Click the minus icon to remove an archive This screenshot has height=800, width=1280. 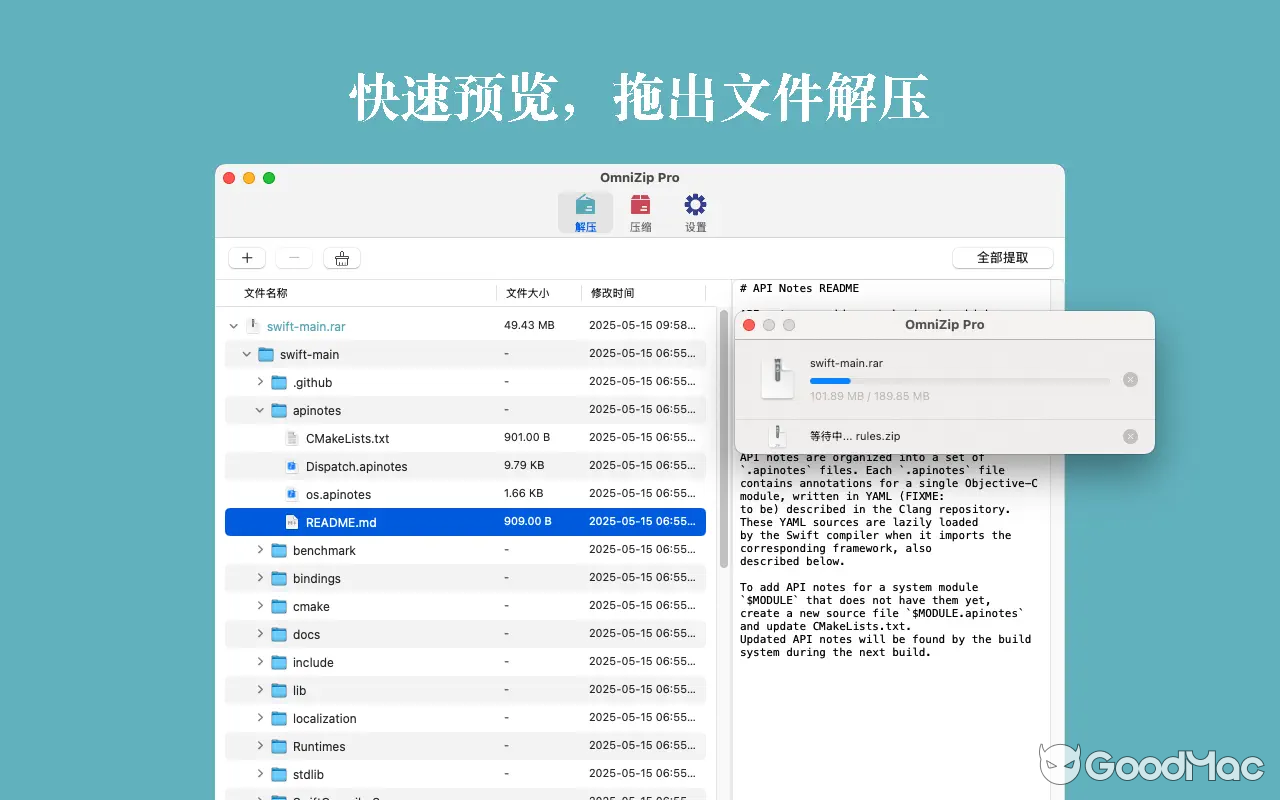pyautogui.click(x=293, y=257)
